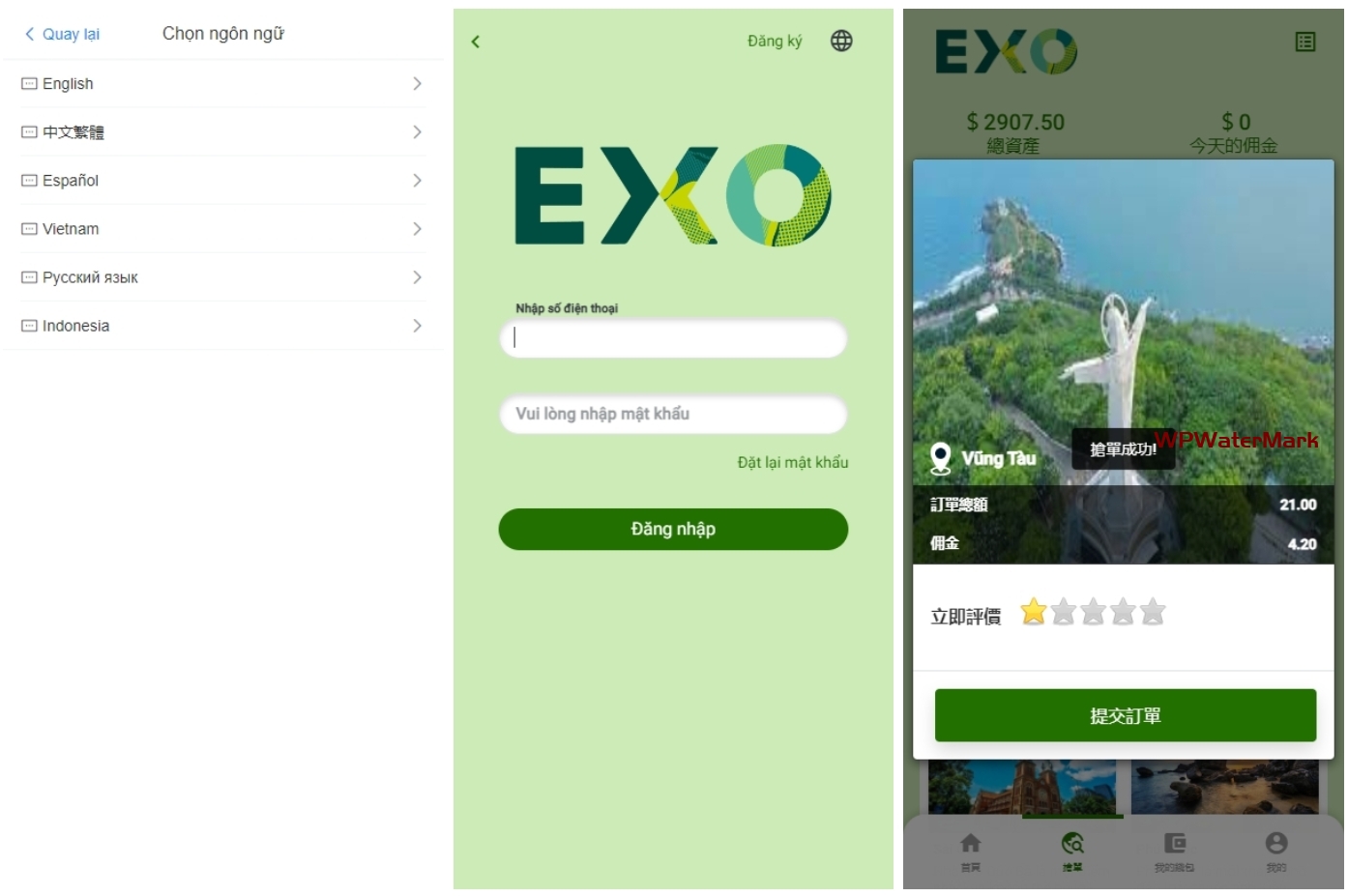Expand the English language chevron

click(x=417, y=84)
